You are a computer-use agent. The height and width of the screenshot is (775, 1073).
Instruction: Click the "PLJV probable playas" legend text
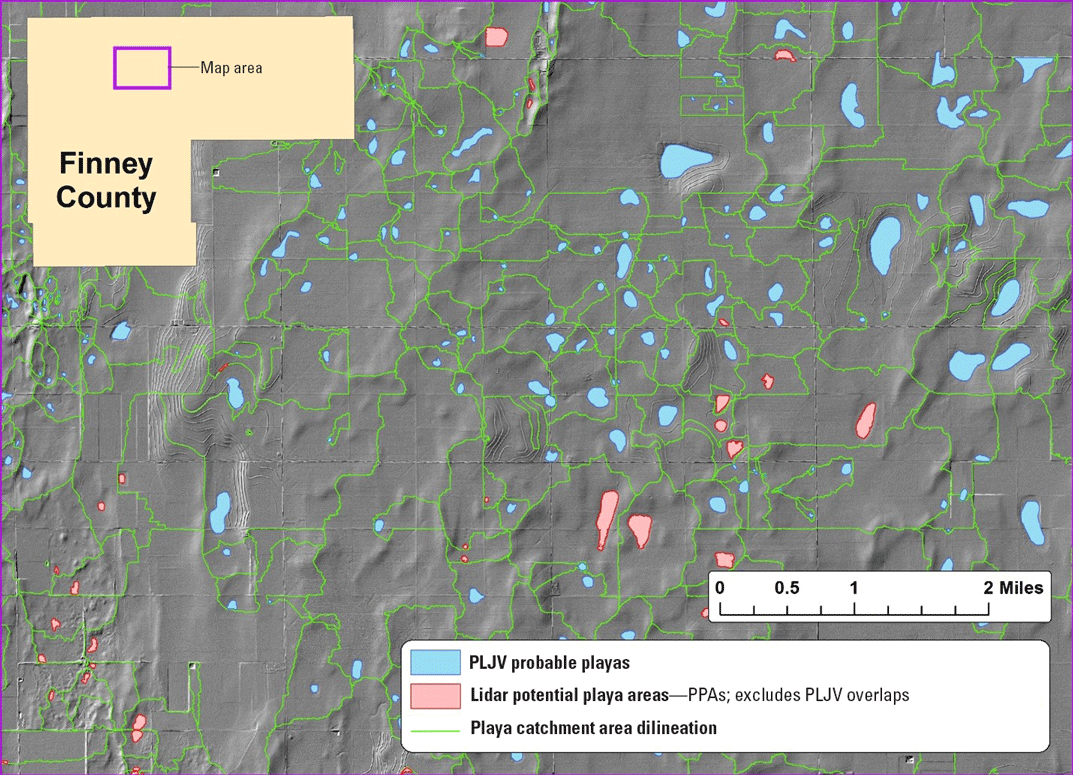coord(549,662)
